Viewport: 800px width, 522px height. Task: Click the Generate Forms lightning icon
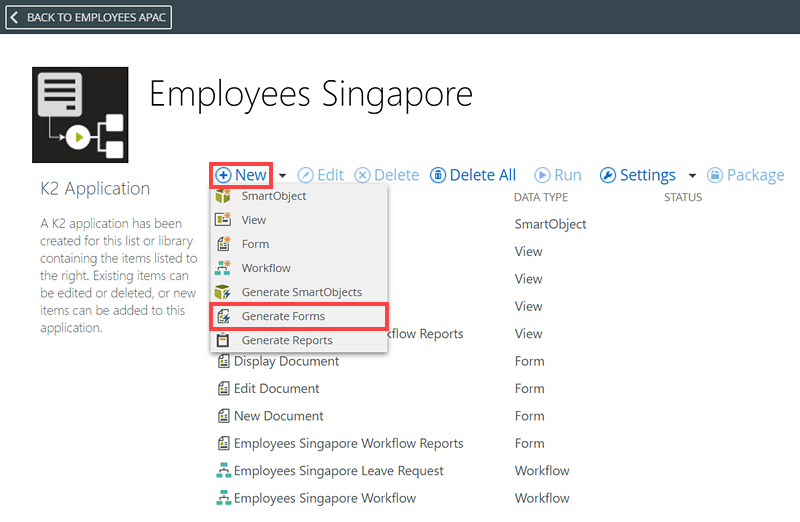pyautogui.click(x=223, y=316)
